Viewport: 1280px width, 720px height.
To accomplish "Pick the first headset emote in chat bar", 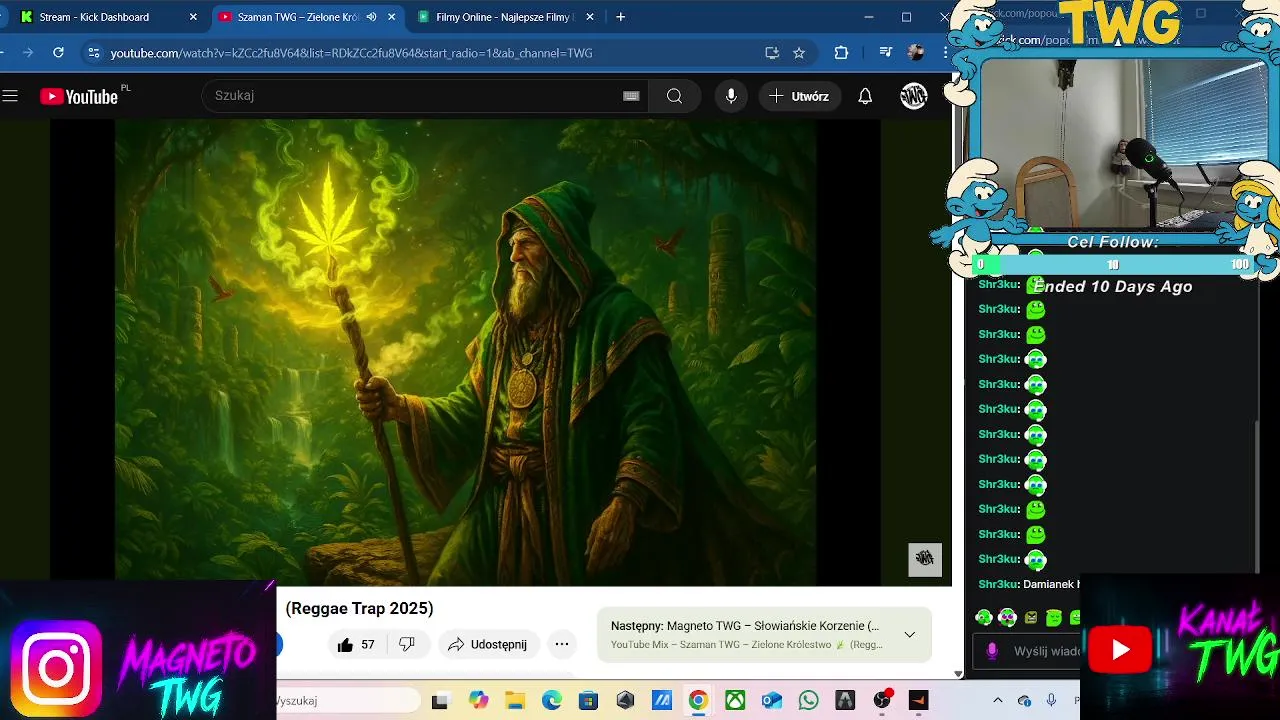I will click(x=984, y=618).
